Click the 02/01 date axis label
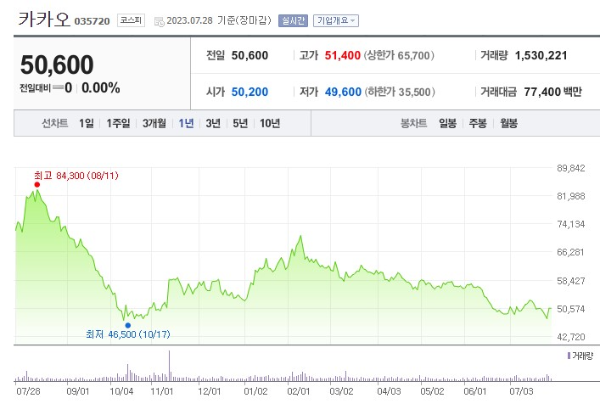The height and width of the screenshot is (406, 600). point(298,391)
